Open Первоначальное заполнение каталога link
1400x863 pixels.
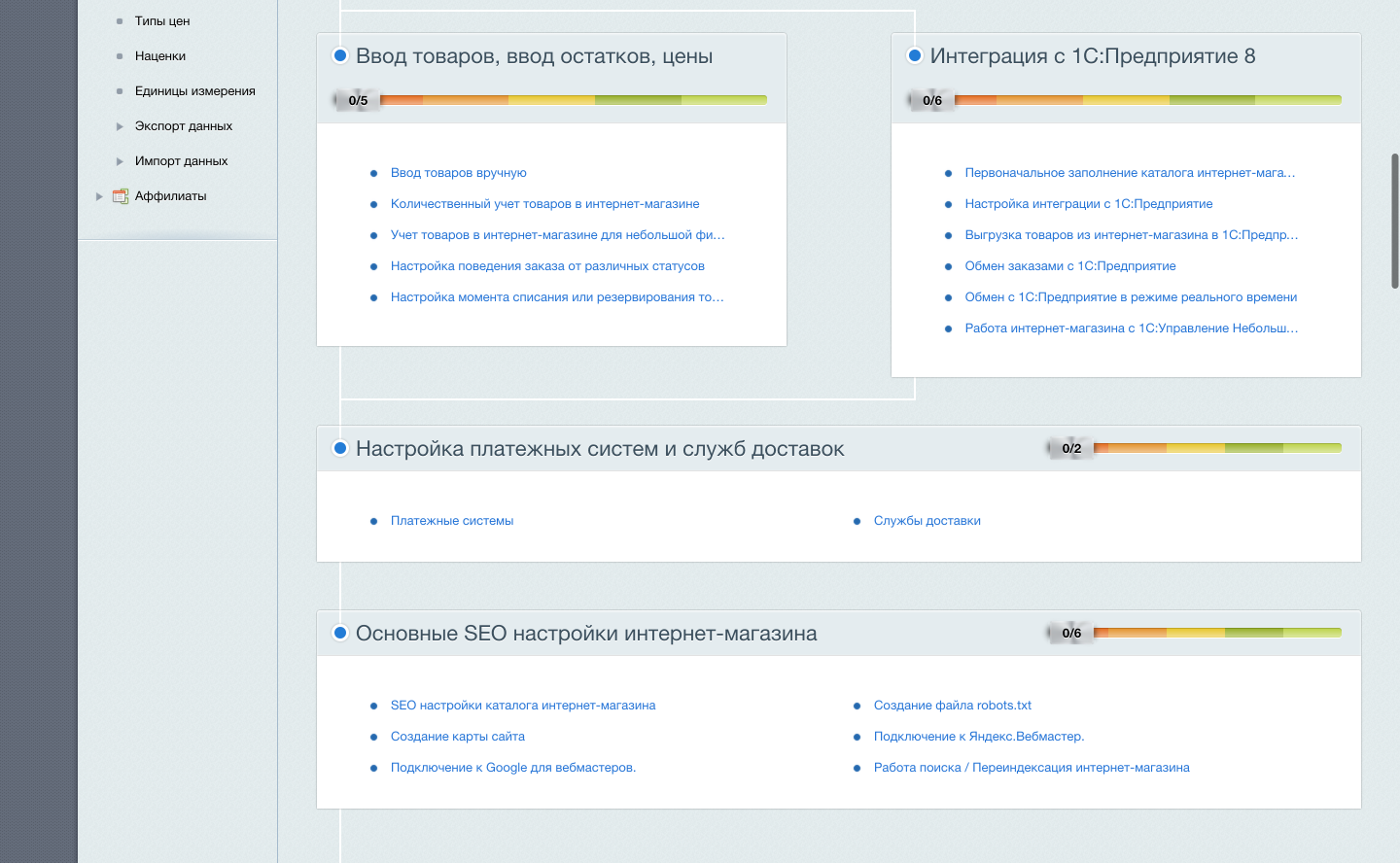tap(1130, 173)
